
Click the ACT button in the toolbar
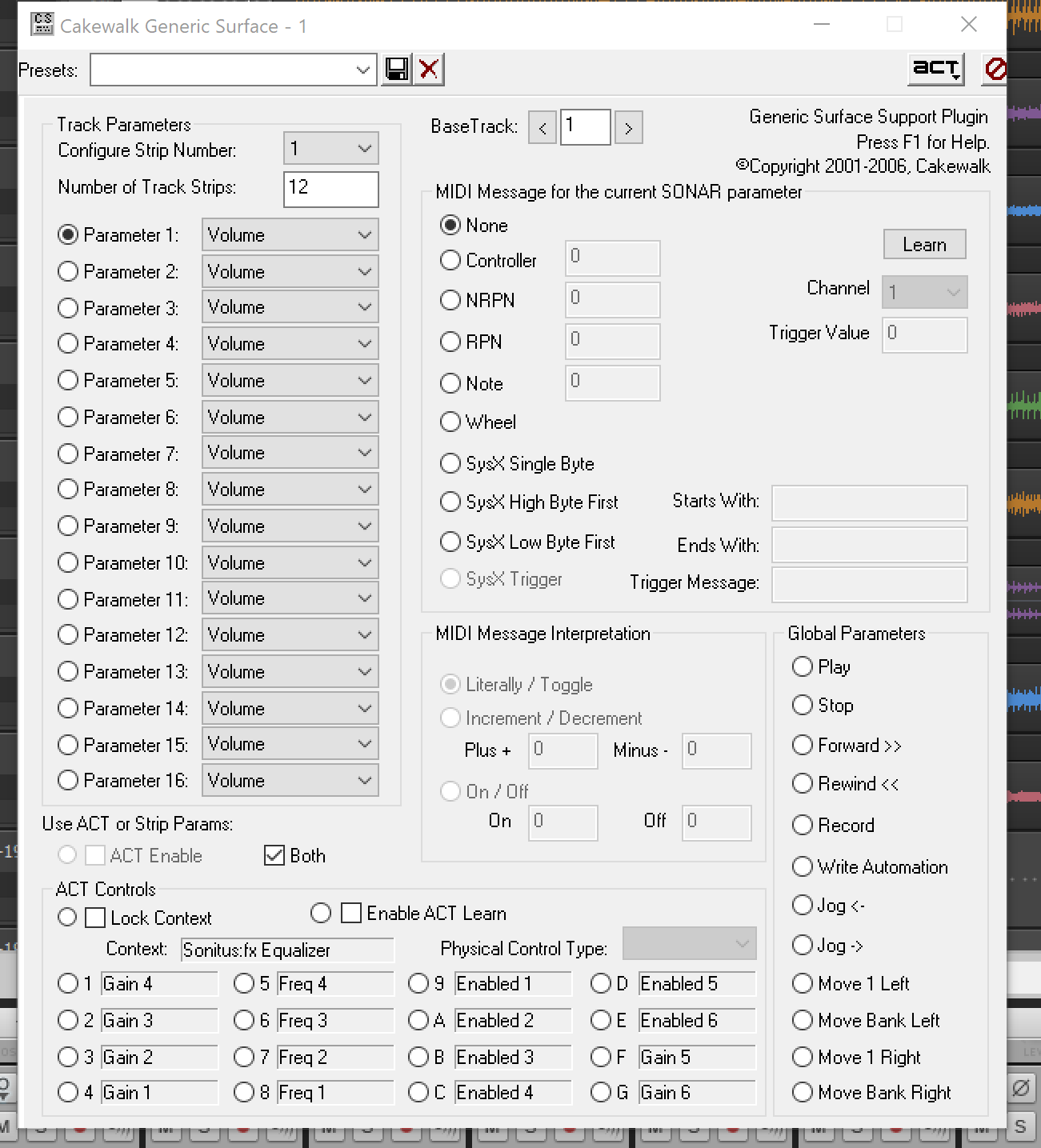tap(936, 69)
